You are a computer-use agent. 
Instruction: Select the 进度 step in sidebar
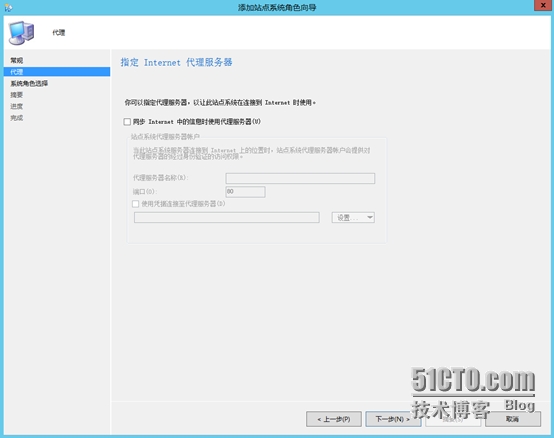(x=17, y=106)
